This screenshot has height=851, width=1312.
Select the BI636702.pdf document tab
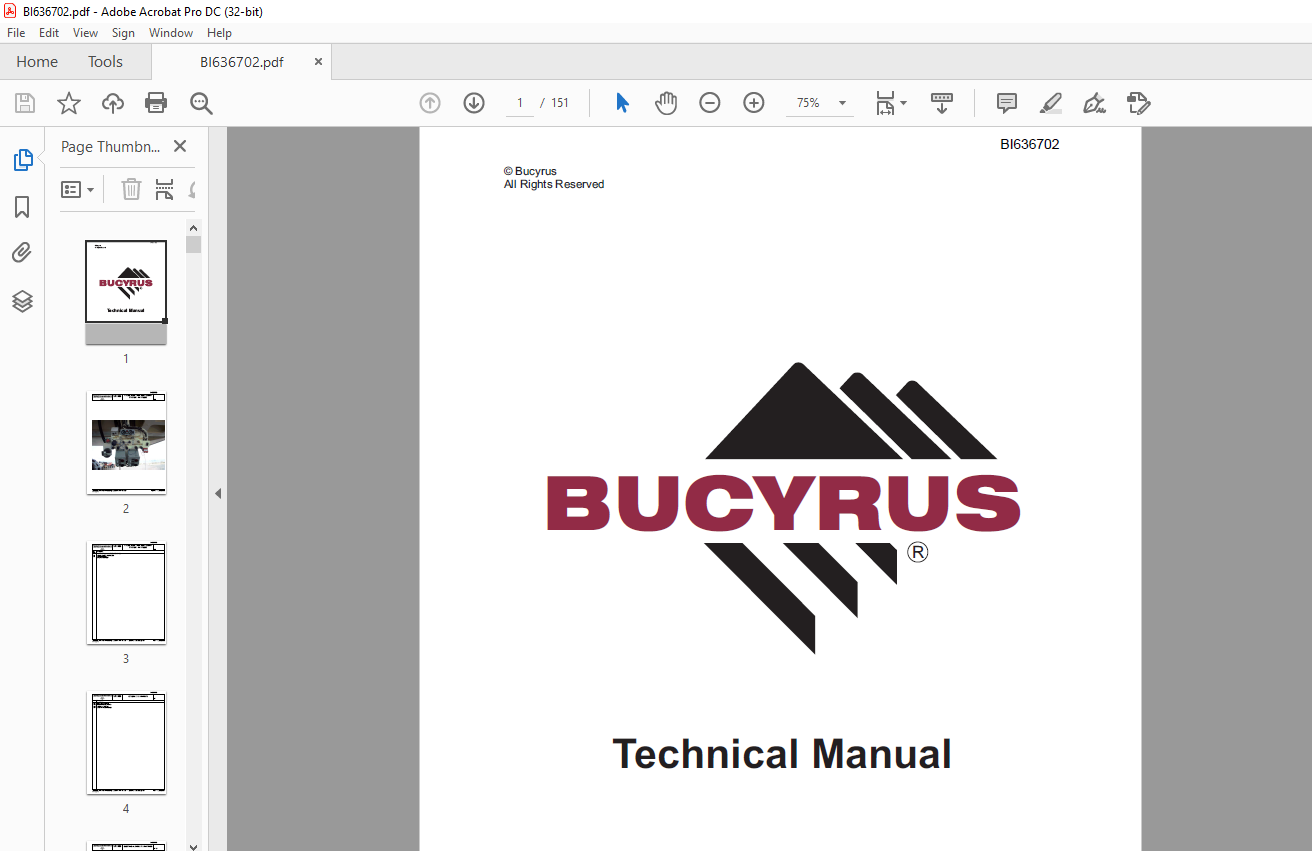tap(241, 62)
